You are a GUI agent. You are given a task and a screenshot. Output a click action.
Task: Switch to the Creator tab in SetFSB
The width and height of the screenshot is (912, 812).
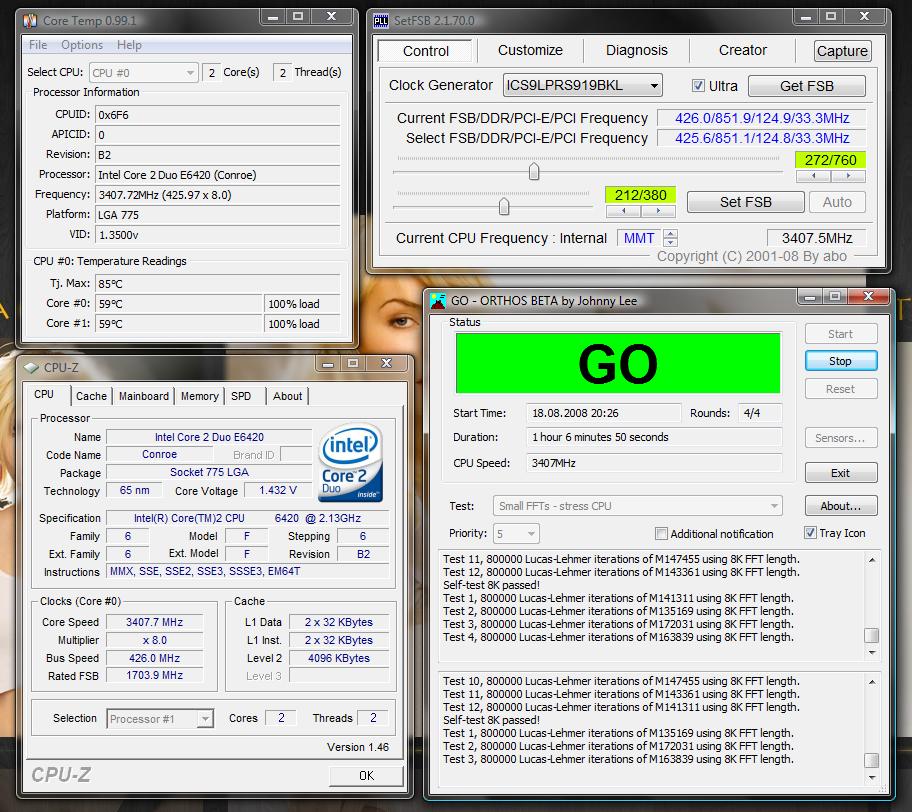[x=743, y=51]
